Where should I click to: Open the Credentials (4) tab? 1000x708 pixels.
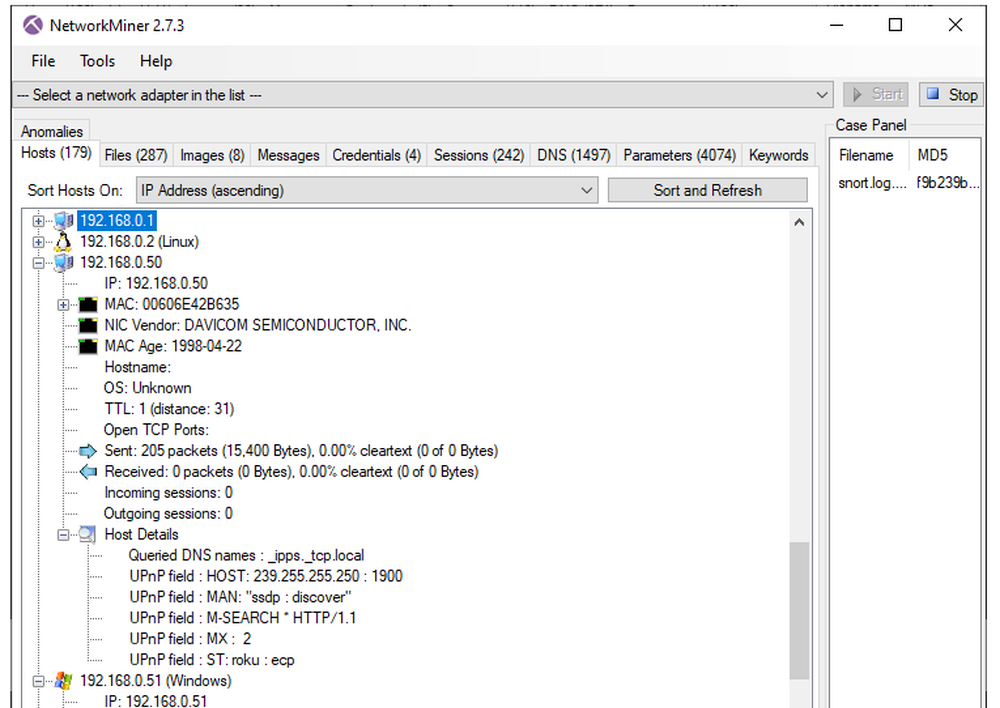[377, 155]
